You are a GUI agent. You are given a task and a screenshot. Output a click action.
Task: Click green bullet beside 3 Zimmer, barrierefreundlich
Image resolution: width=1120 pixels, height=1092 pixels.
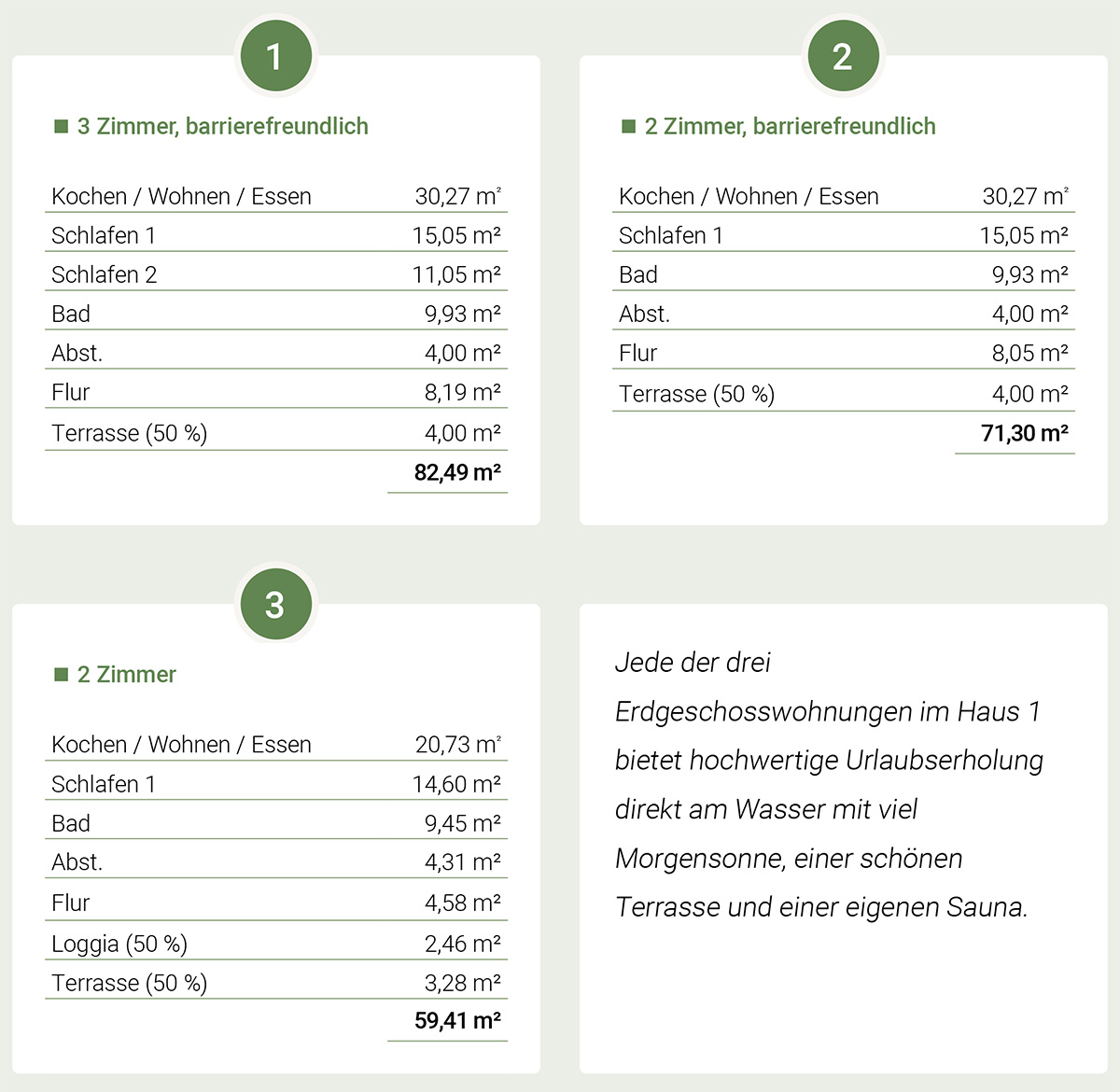click(62, 126)
